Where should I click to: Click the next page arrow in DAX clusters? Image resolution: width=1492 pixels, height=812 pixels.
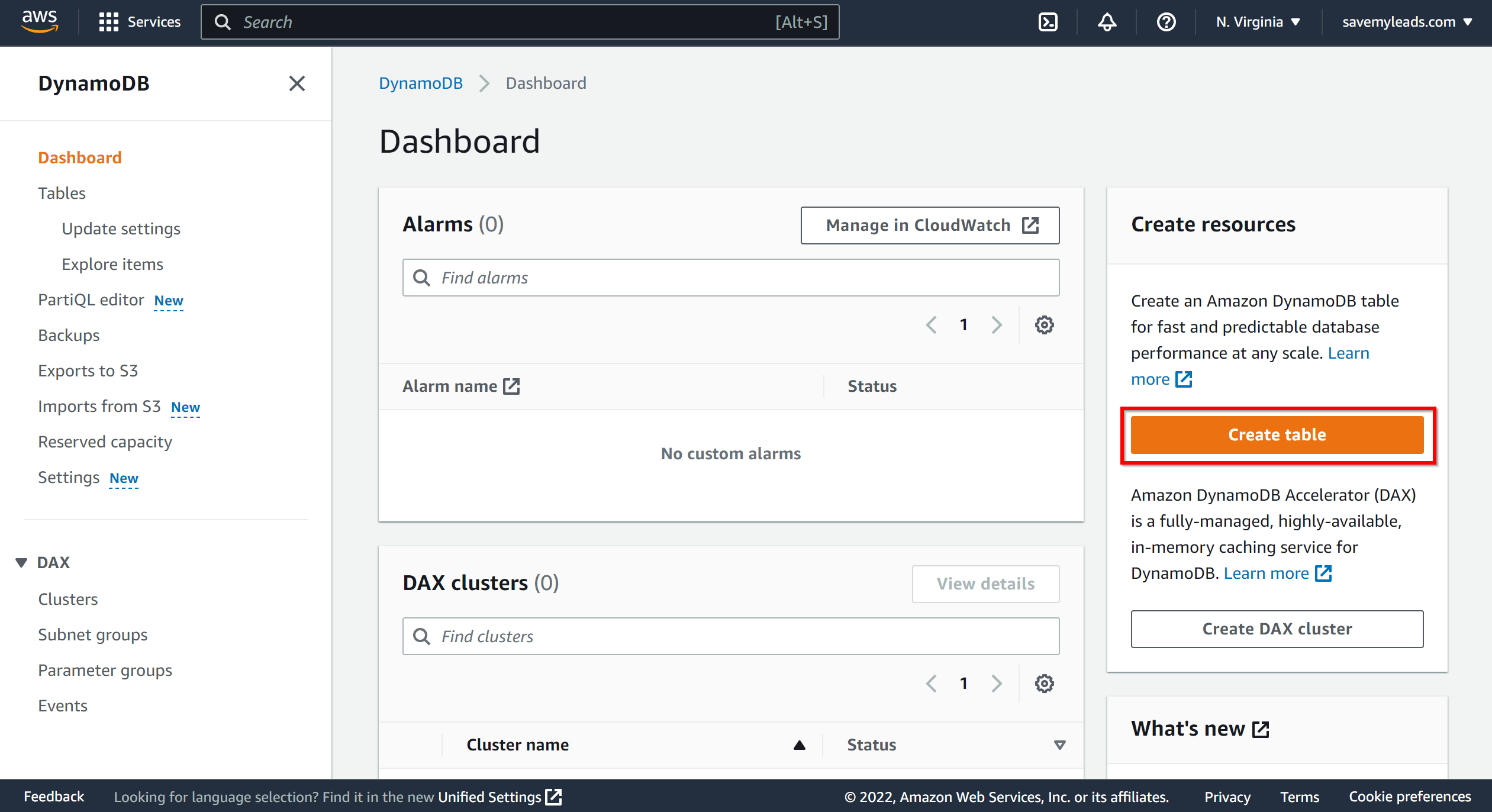point(996,683)
